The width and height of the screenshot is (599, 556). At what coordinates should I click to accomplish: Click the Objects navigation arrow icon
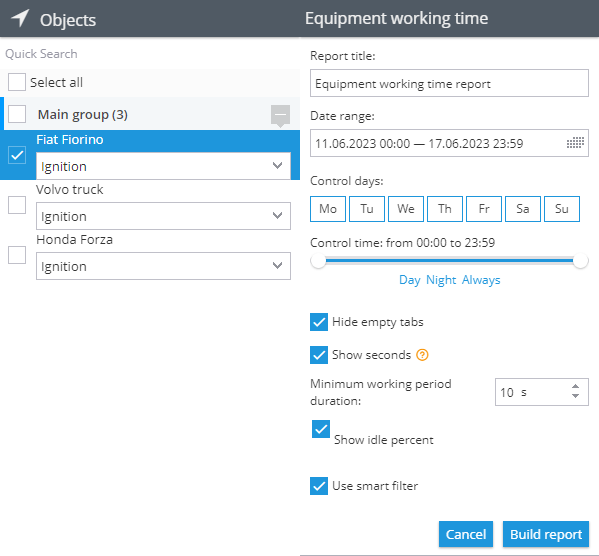(x=20, y=18)
